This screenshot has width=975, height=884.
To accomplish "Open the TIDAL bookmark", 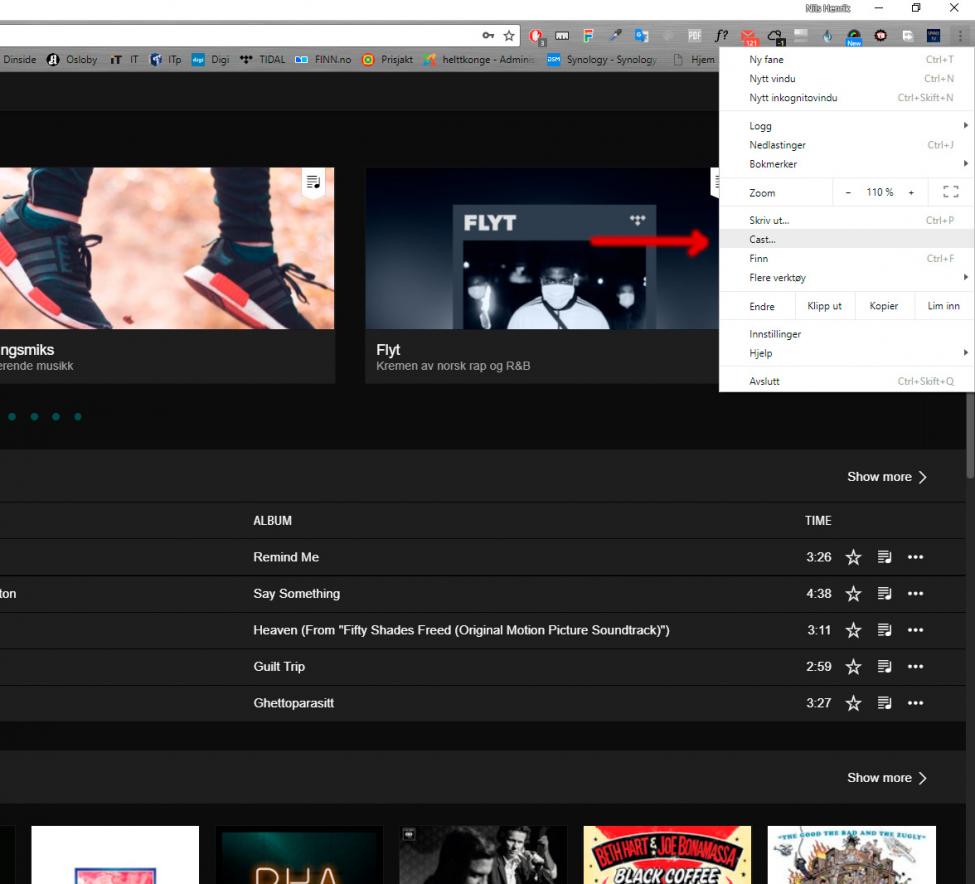I will (262, 60).
